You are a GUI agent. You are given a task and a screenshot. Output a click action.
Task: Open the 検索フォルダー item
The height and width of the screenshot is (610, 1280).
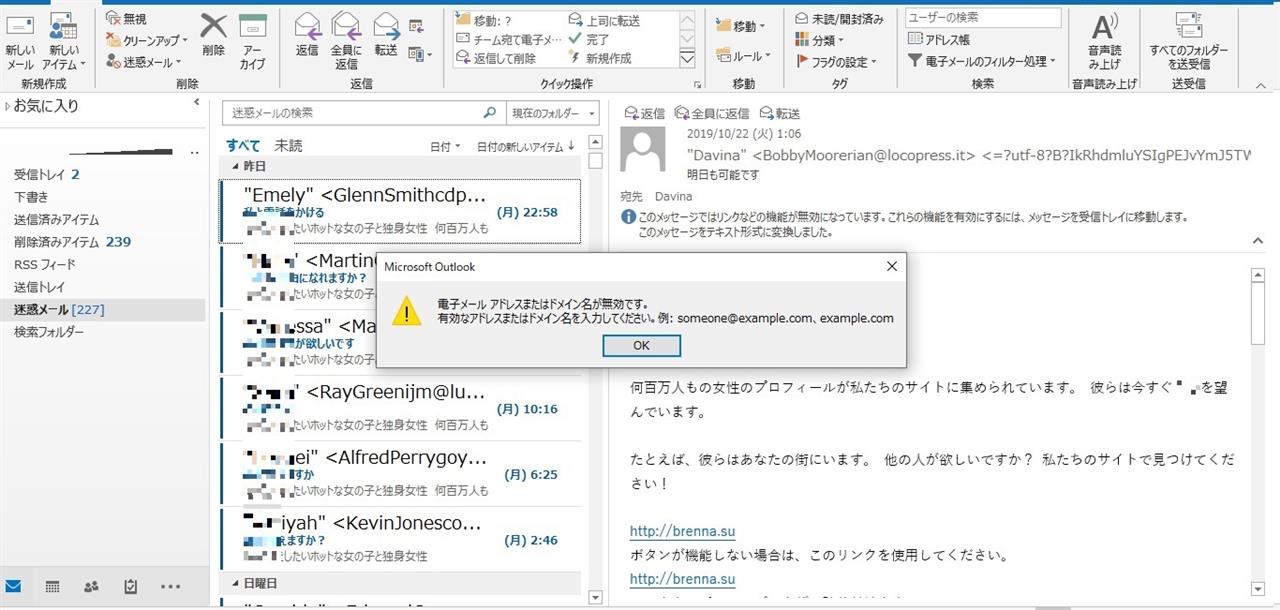48,332
